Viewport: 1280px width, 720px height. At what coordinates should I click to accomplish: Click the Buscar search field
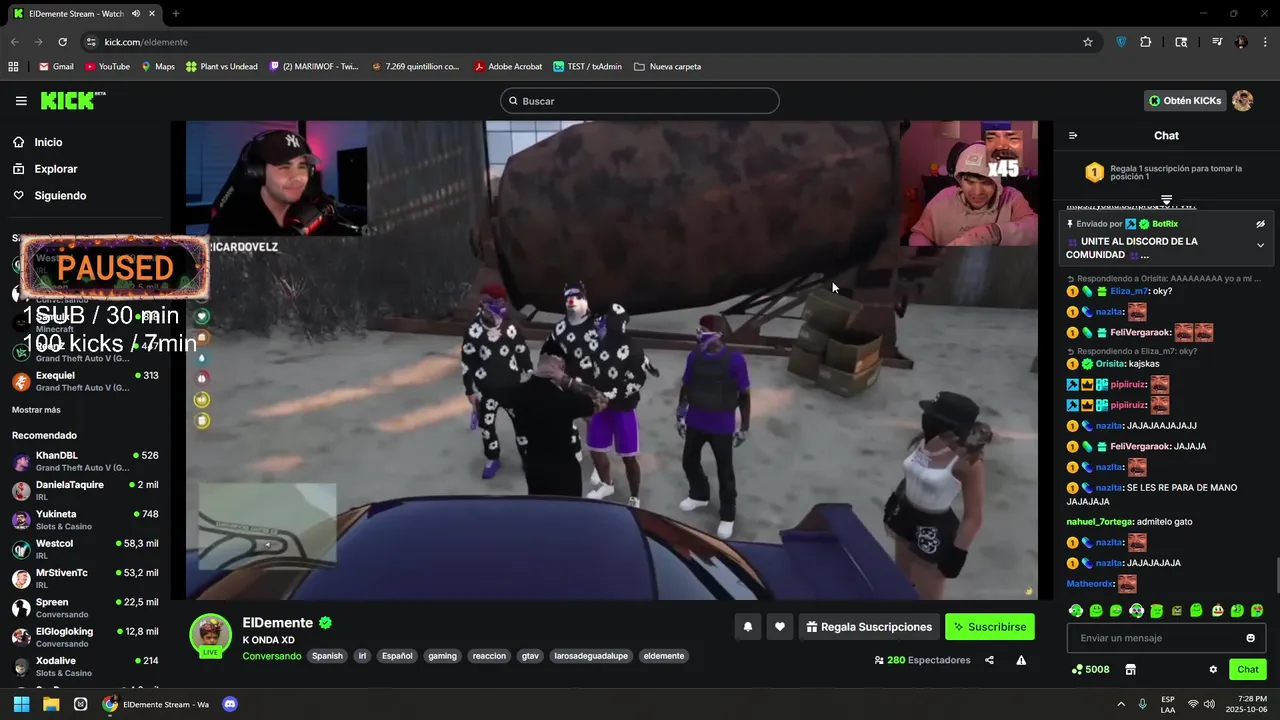point(640,101)
